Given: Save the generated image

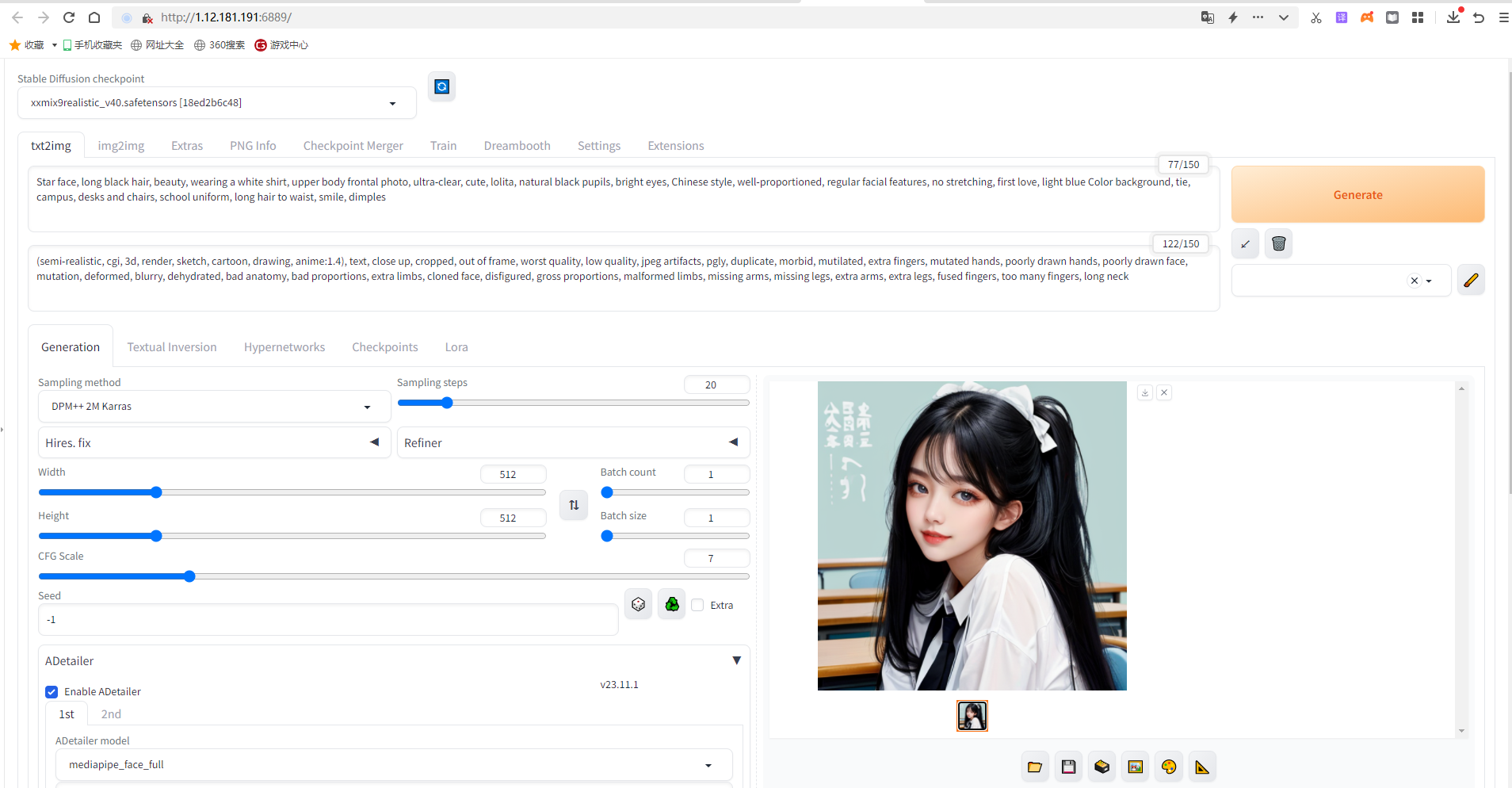Looking at the screenshot, I should click(x=1067, y=766).
